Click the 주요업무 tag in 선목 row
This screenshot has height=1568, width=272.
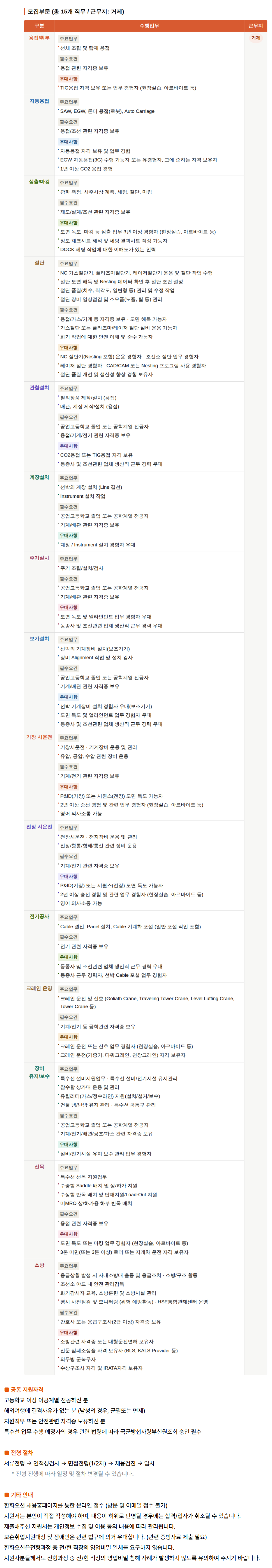click(x=68, y=1167)
